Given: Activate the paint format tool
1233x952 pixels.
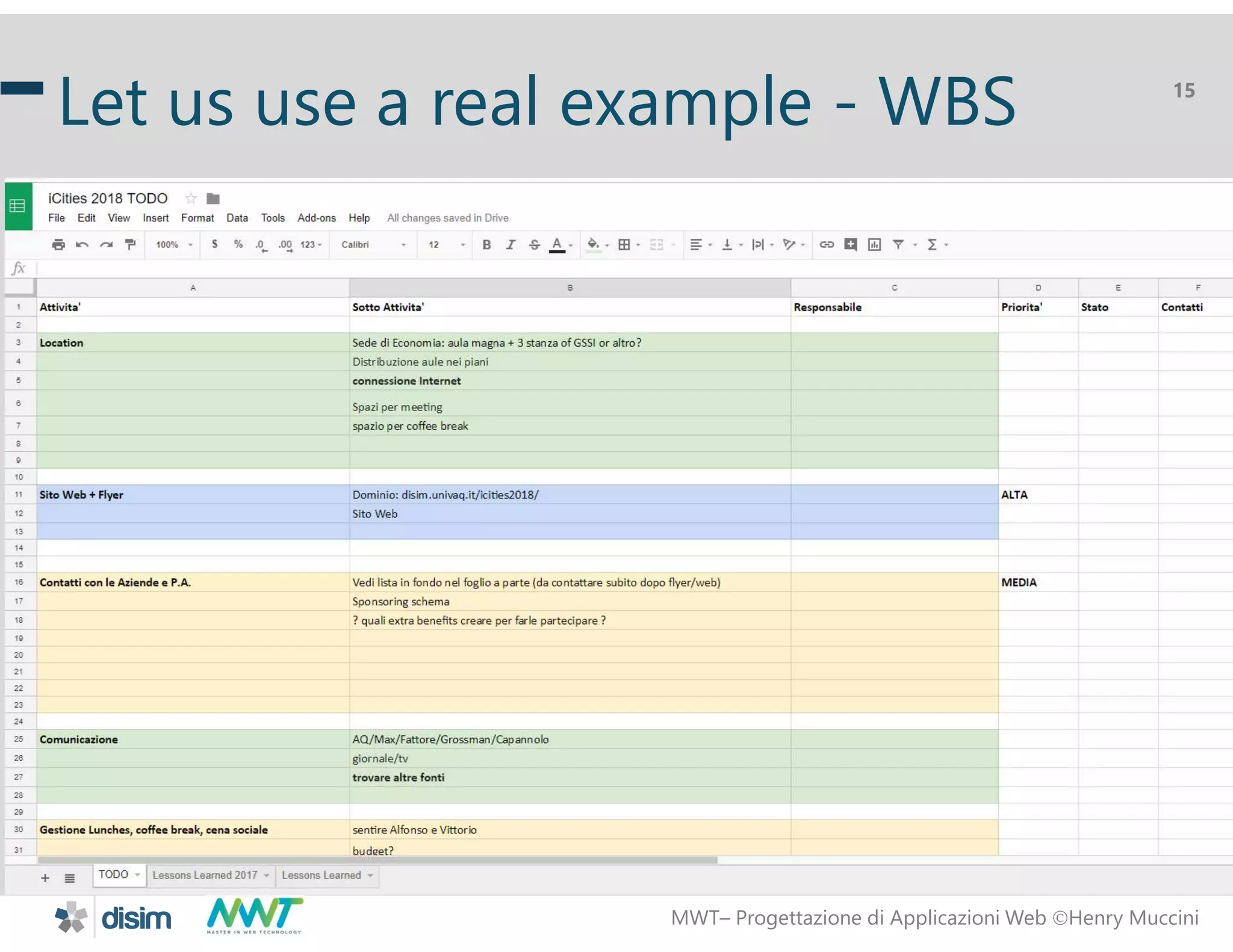Looking at the screenshot, I should [x=130, y=244].
